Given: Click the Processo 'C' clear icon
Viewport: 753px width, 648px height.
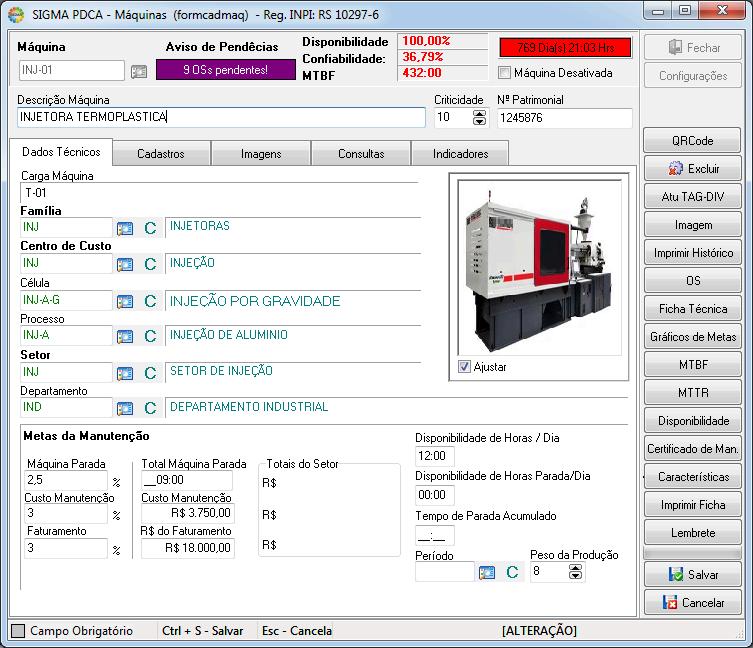Looking at the screenshot, I should click(x=150, y=336).
